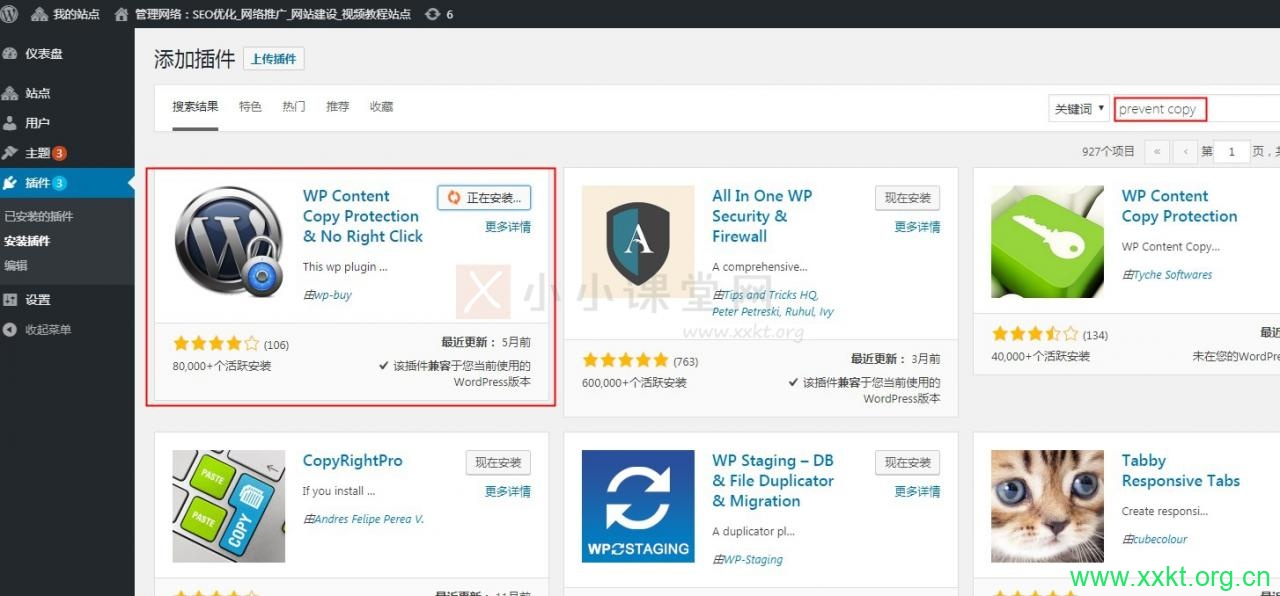The height and width of the screenshot is (596, 1280).
Task: Open the 管理网络 site link in admin bar
Action: pos(262,14)
